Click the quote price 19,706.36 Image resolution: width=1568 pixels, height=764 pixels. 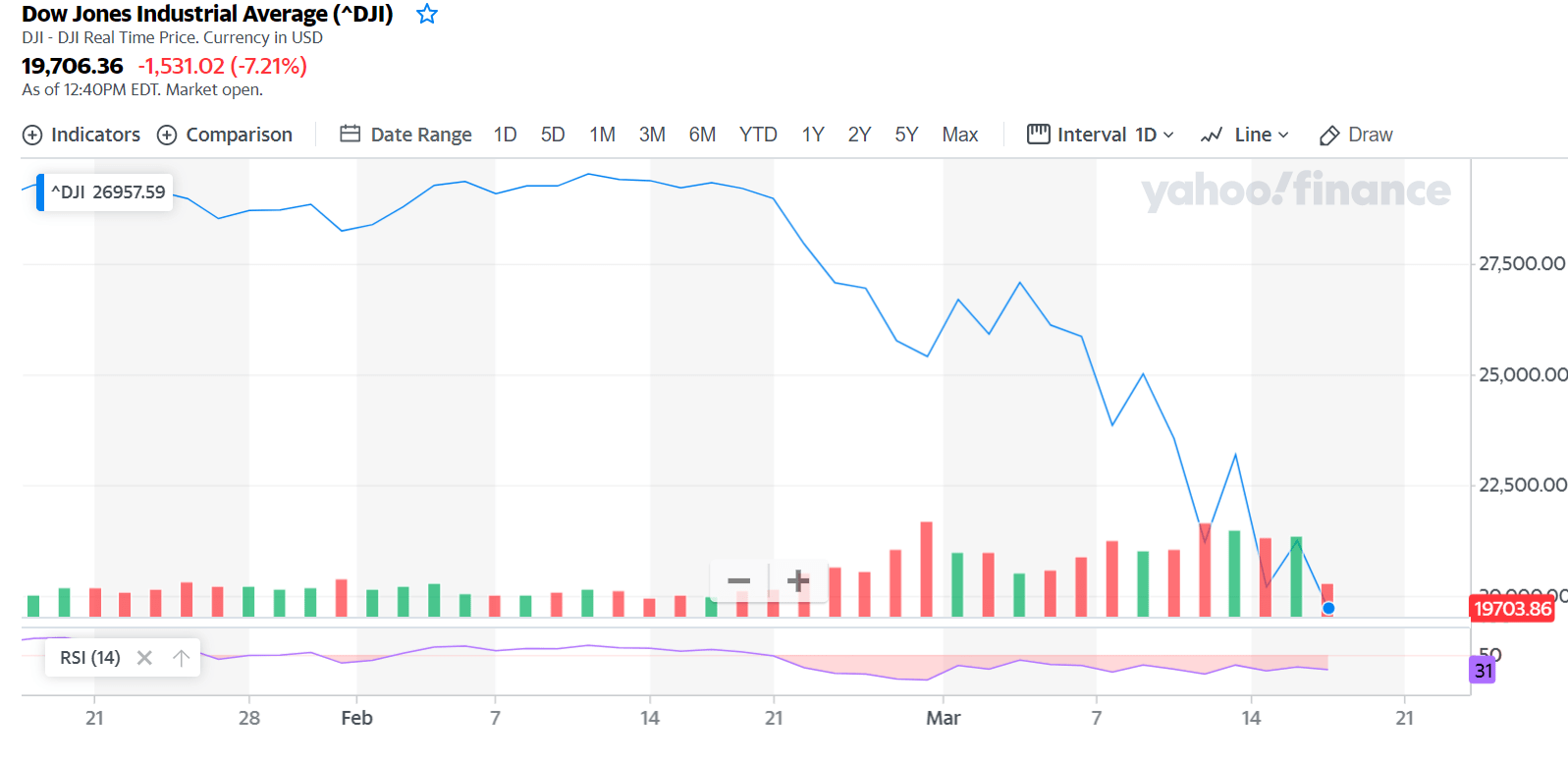[x=73, y=66]
